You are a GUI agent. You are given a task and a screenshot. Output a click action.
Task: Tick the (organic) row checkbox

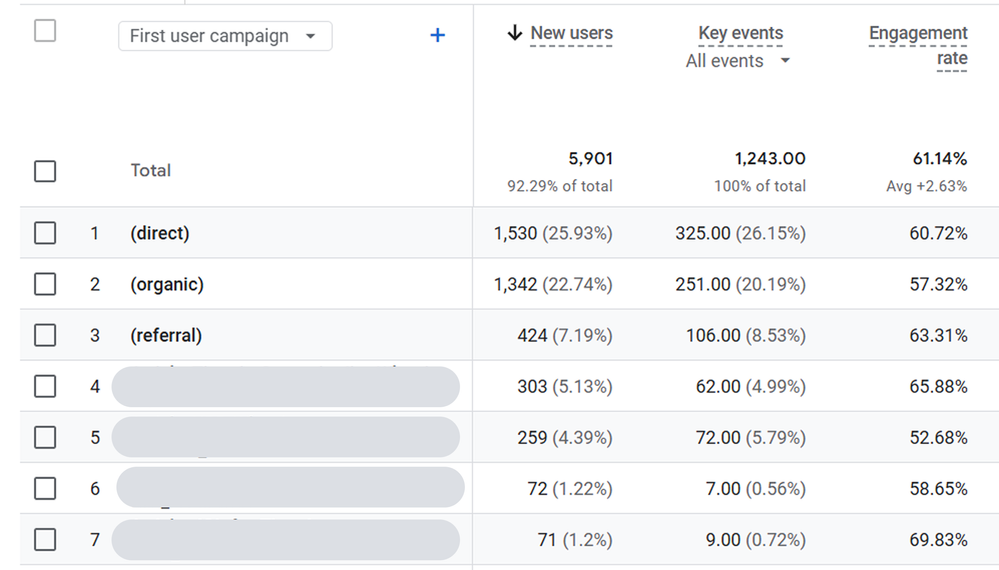tap(45, 284)
